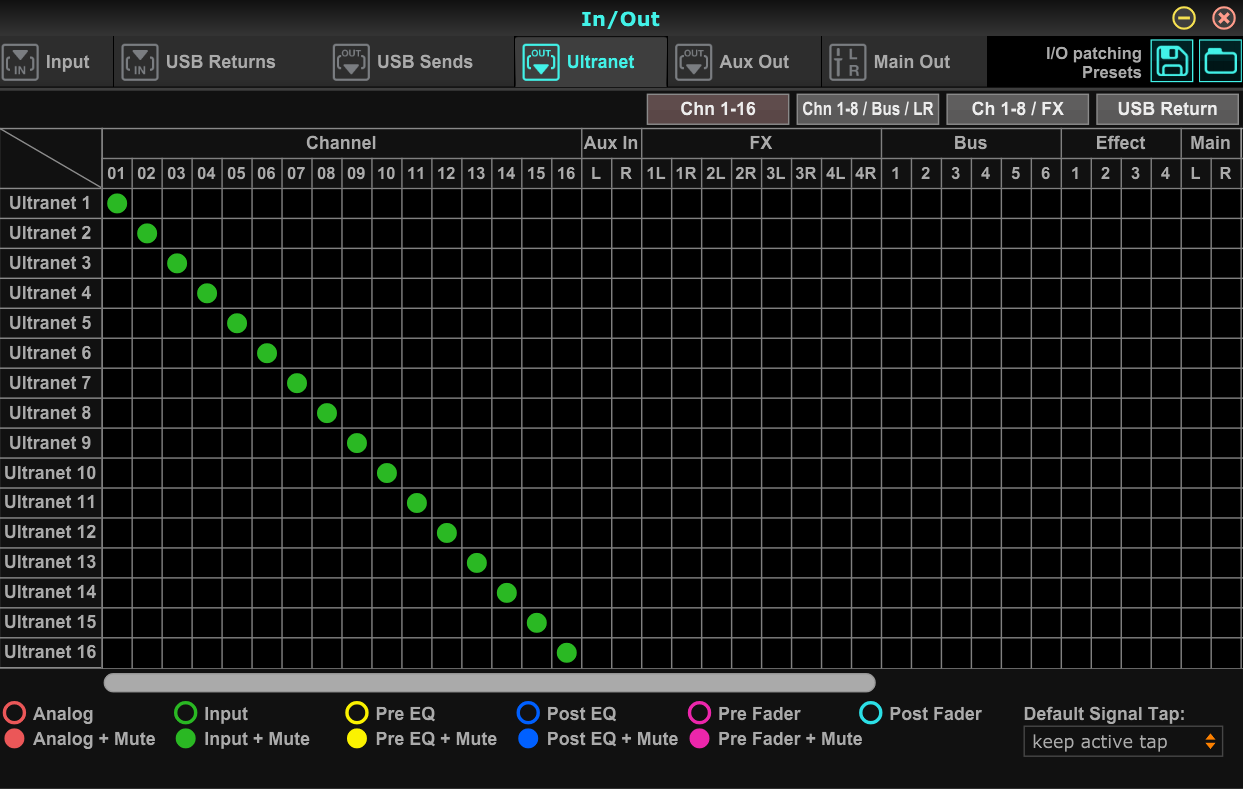This screenshot has height=789, width=1243.
Task: Toggle Ultranet 11 to Channel 11 patch
Action: (417, 502)
